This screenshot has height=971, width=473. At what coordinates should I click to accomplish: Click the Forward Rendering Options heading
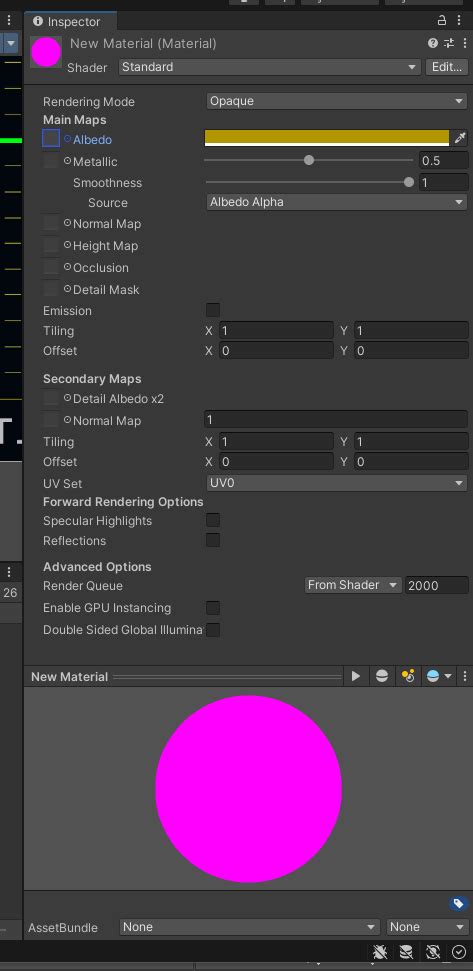coord(123,502)
